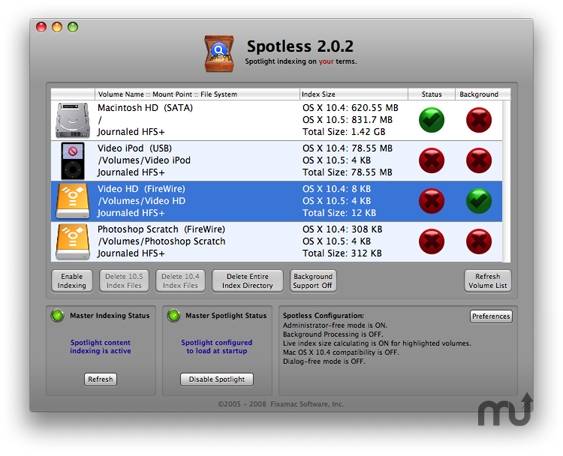Sort by Volume Name column header
563x456 pixels.
pyautogui.click(x=197, y=94)
